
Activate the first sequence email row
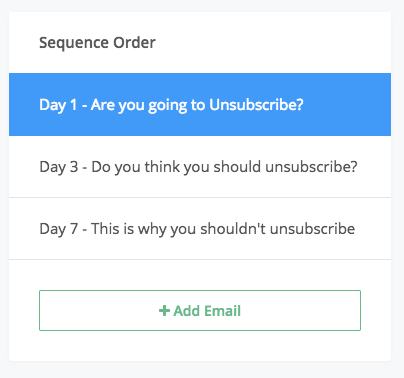[200, 104]
